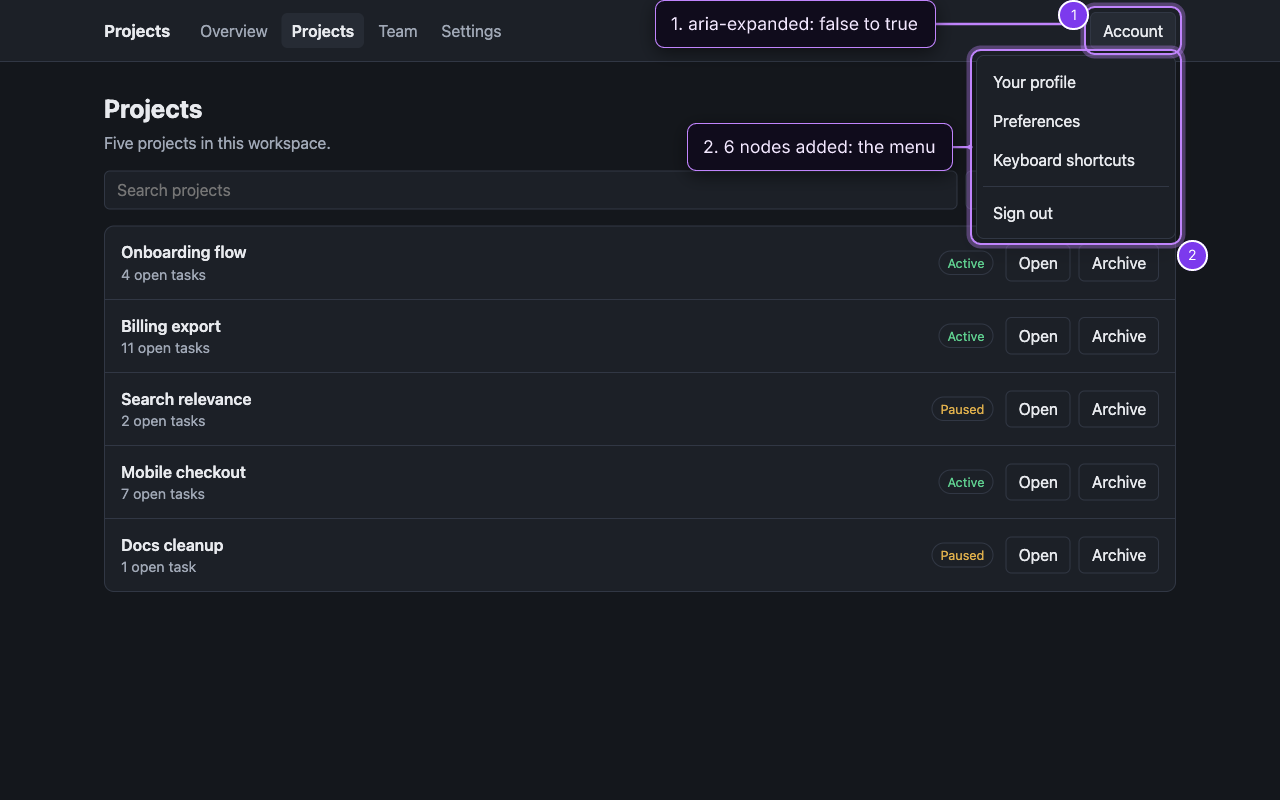Open the Docs cleanup project

(1038, 555)
